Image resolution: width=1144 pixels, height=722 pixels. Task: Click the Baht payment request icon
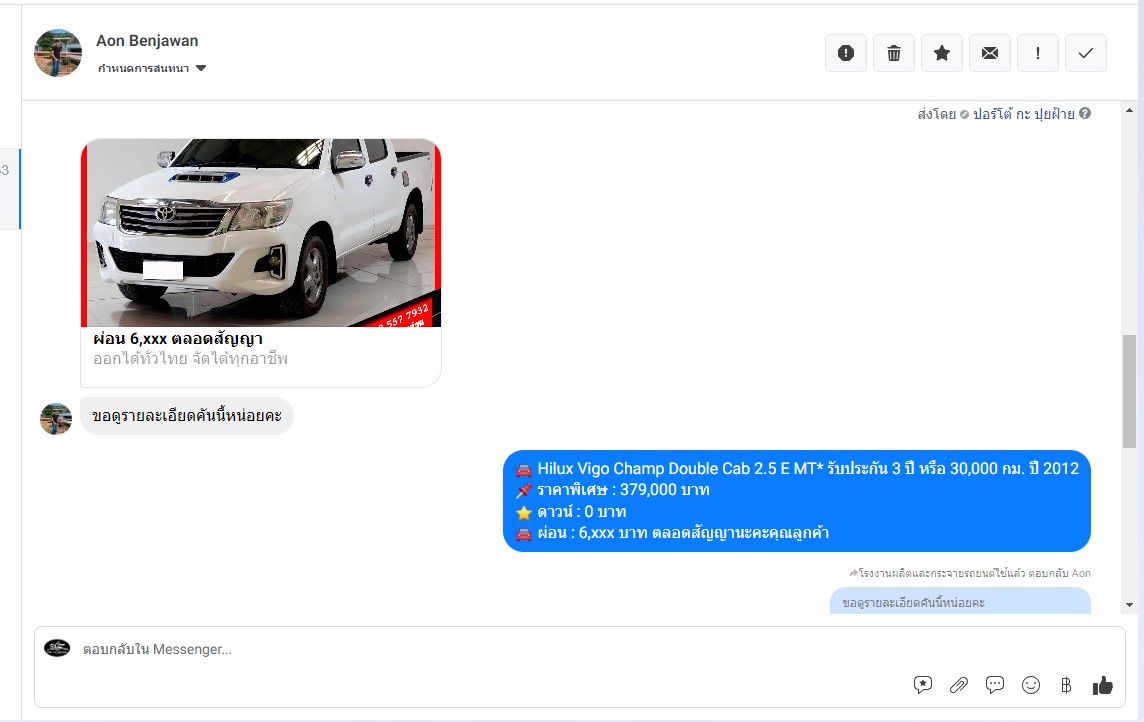click(1066, 685)
